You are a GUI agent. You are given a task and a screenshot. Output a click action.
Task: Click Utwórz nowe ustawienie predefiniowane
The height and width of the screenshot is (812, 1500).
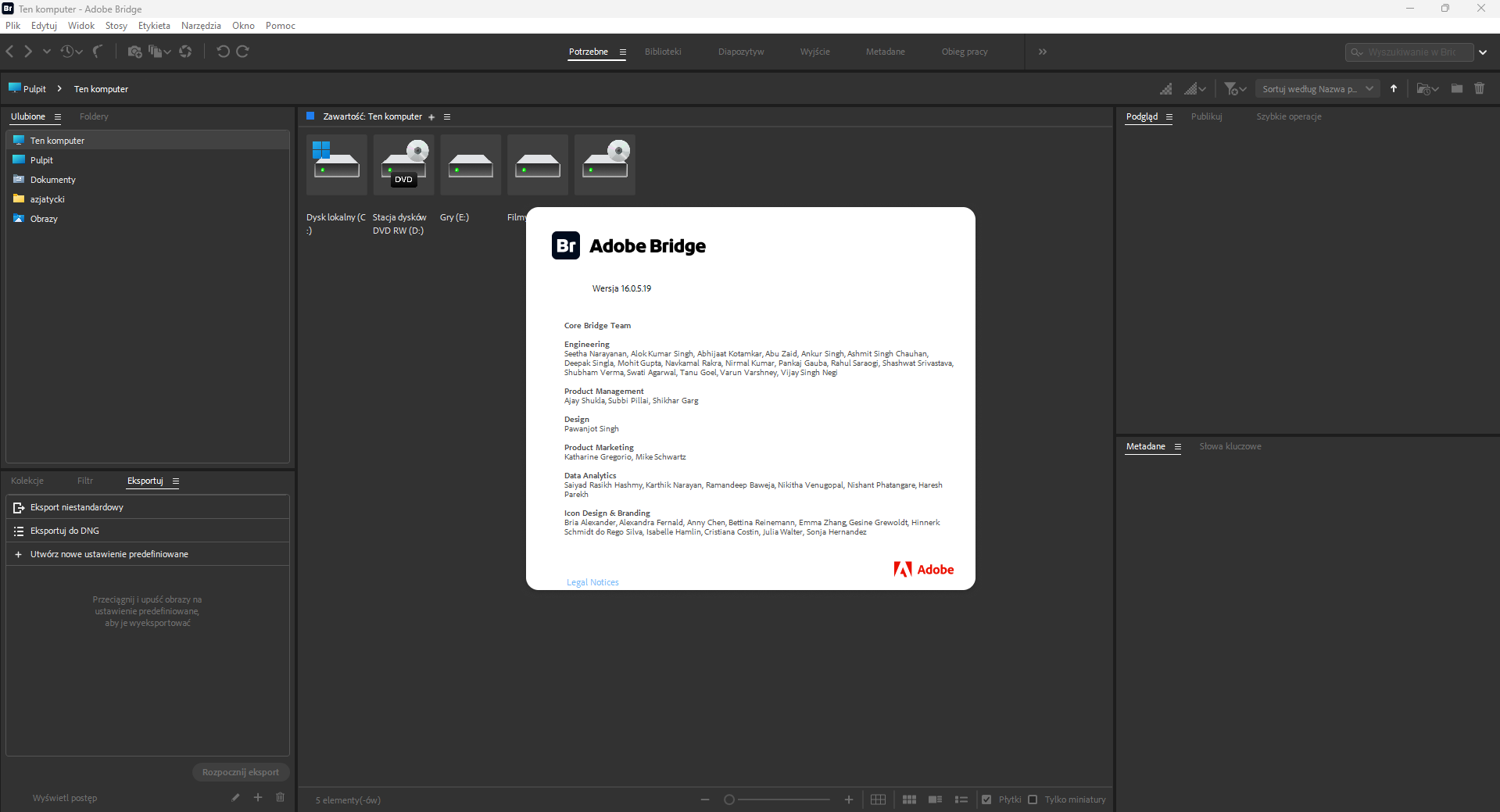148,554
